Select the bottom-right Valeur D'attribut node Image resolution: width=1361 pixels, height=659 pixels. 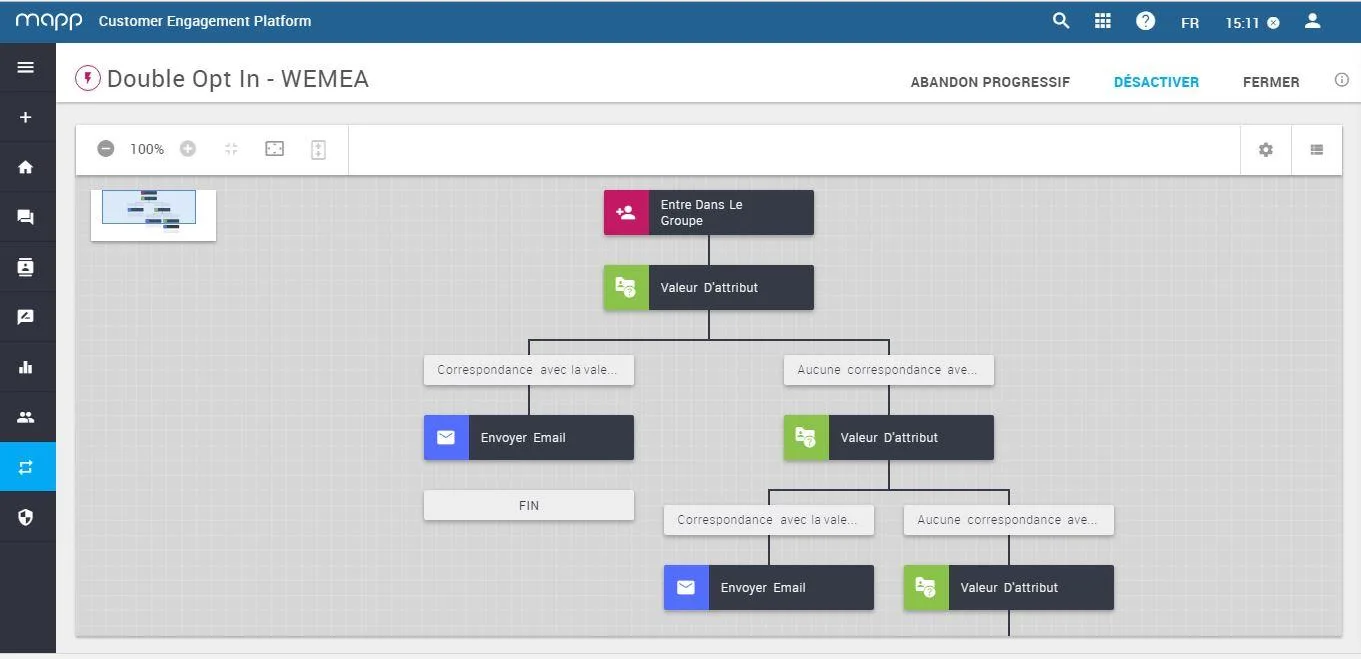1009,588
